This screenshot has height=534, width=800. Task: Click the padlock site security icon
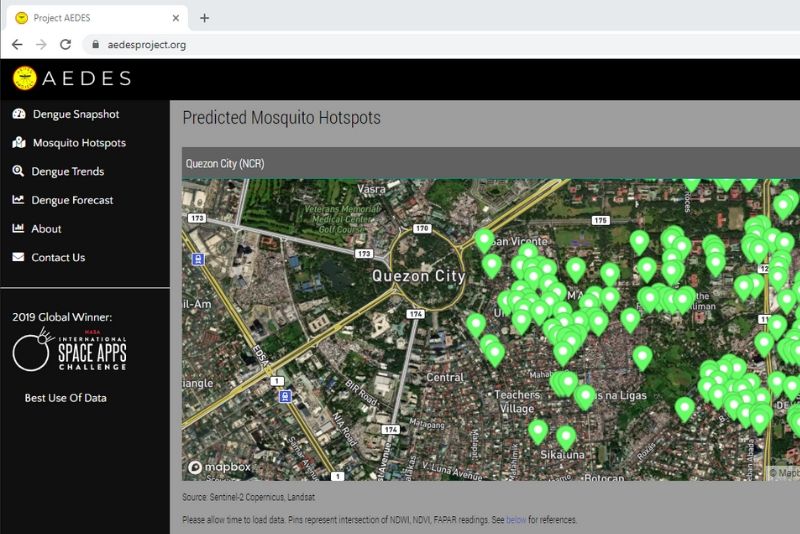pyautogui.click(x=95, y=44)
